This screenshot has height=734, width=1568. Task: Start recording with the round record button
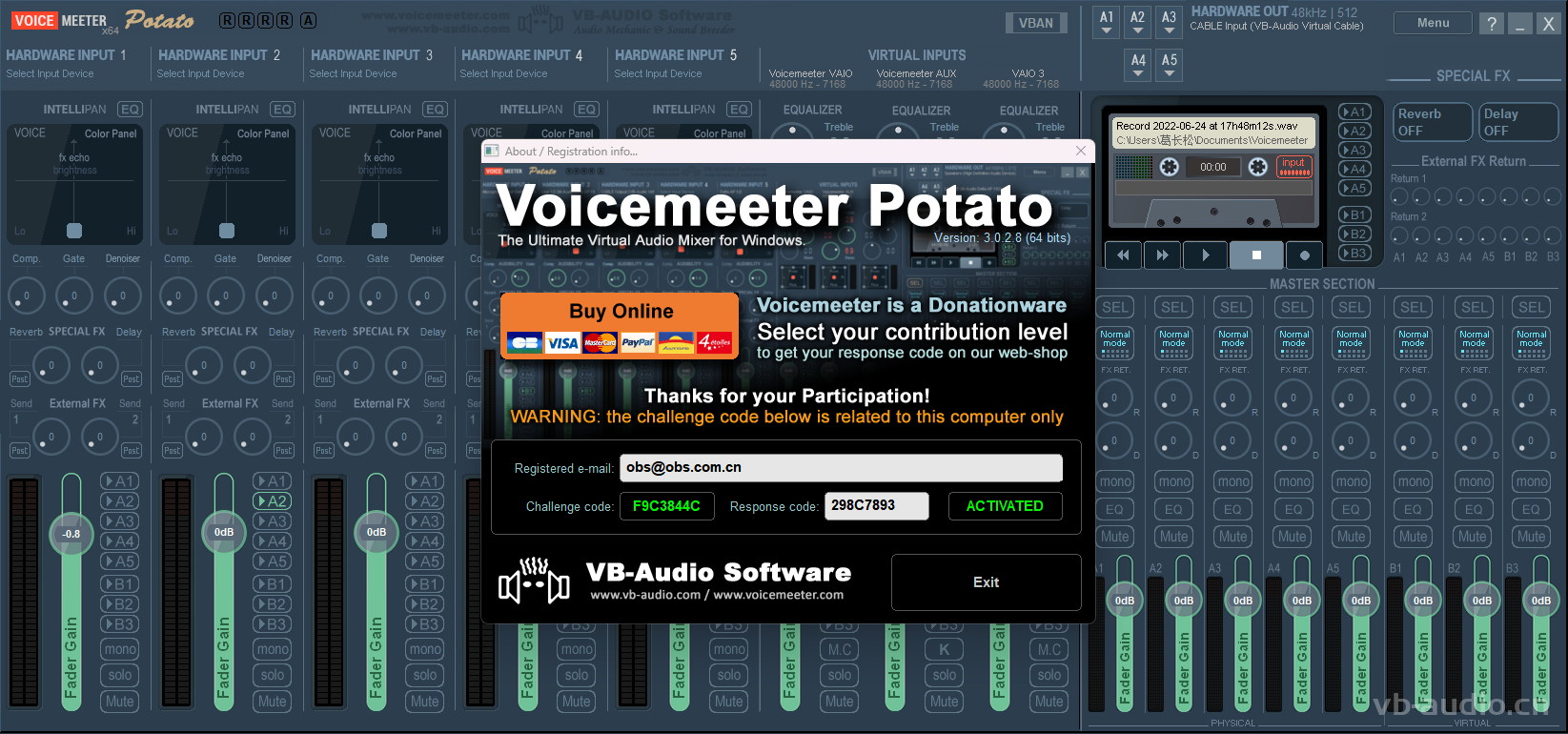(x=1305, y=255)
